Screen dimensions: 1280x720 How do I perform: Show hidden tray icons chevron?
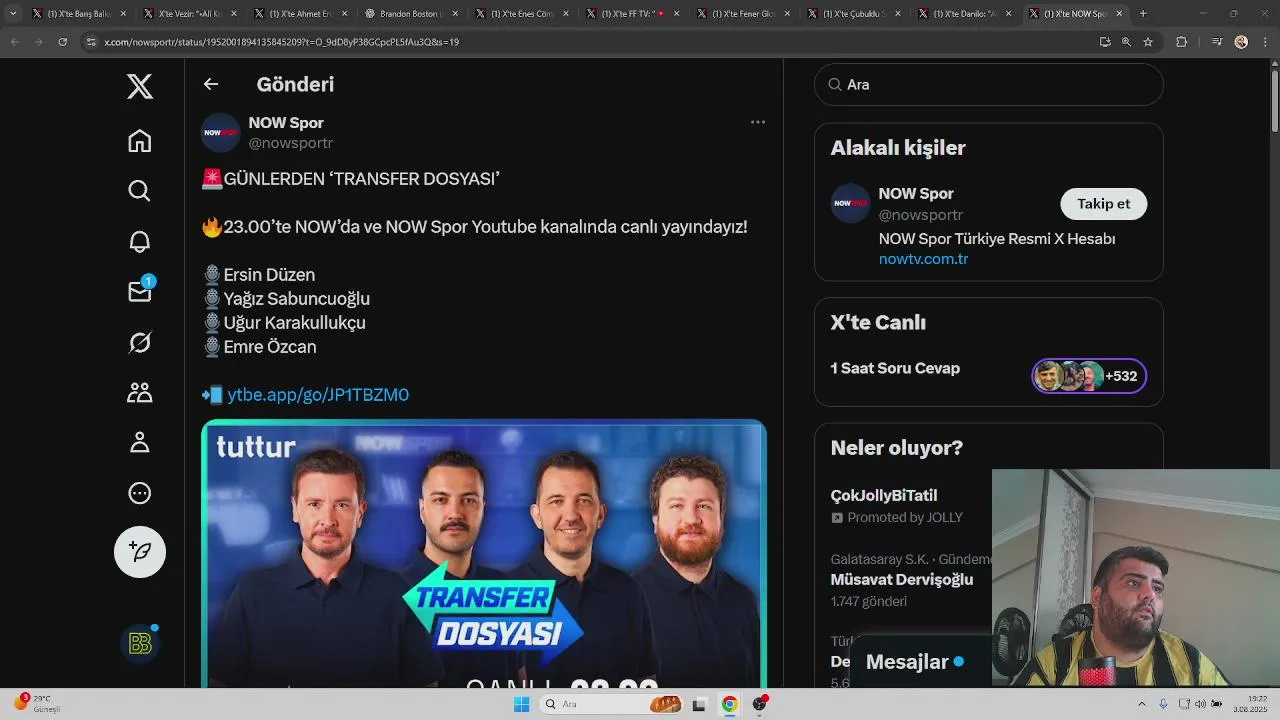point(1142,704)
